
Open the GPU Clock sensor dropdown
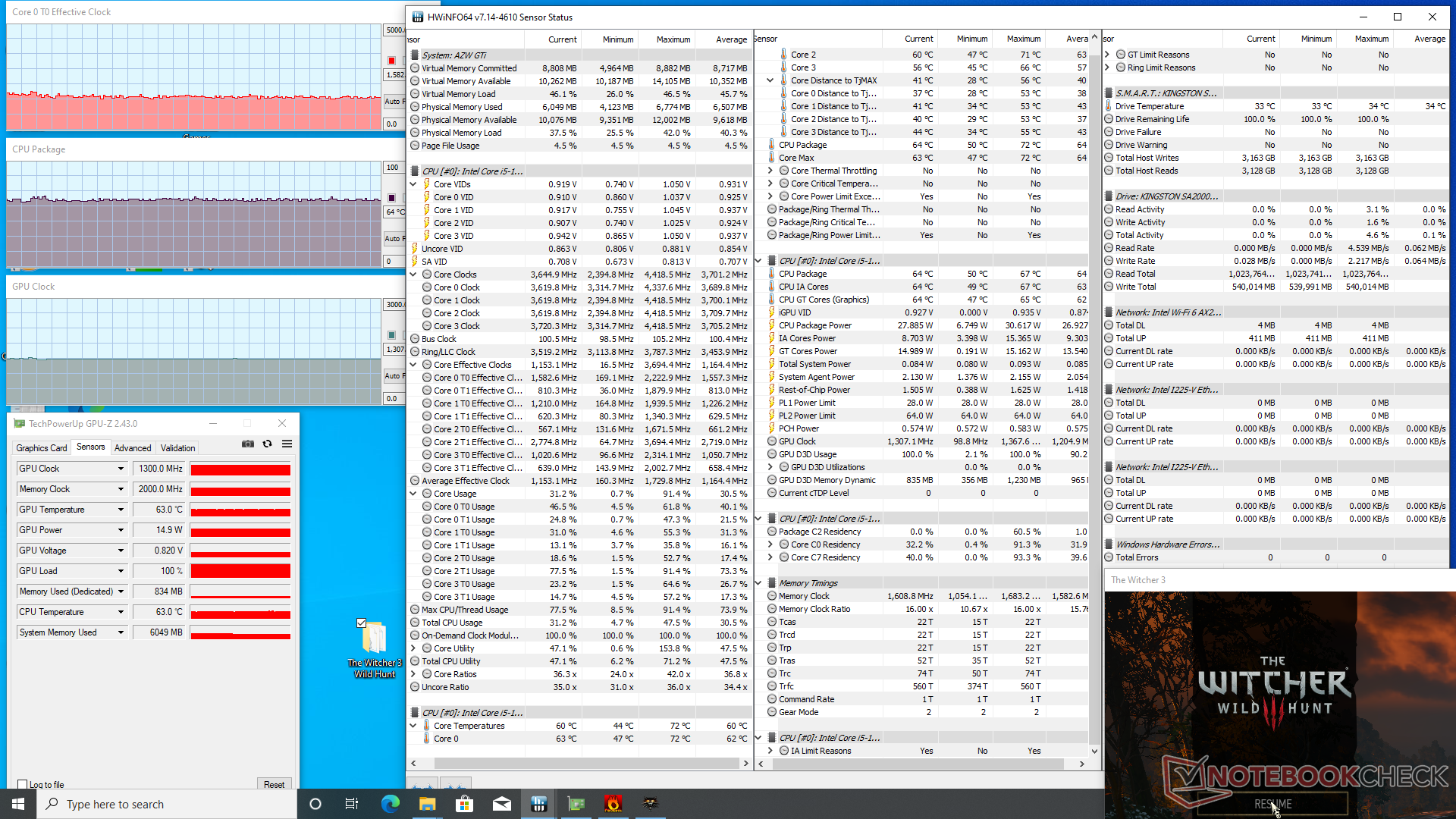tap(121, 469)
